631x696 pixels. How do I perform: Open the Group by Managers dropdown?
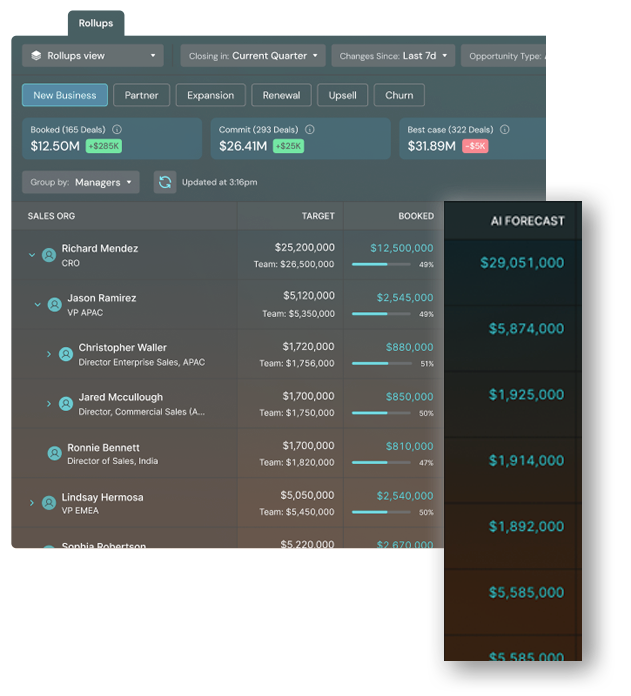pos(83,182)
